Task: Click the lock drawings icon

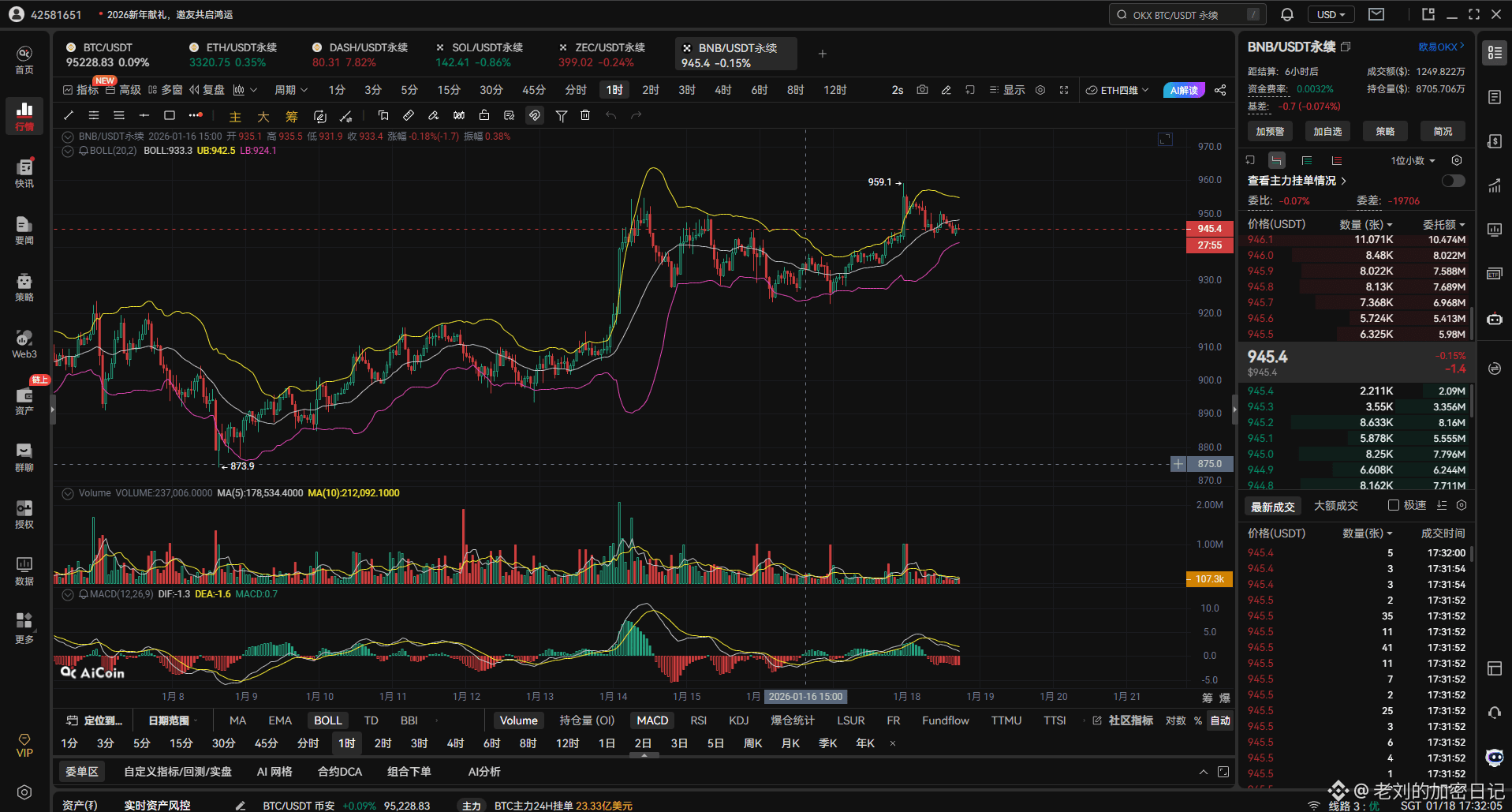Action: pyautogui.click(x=484, y=115)
